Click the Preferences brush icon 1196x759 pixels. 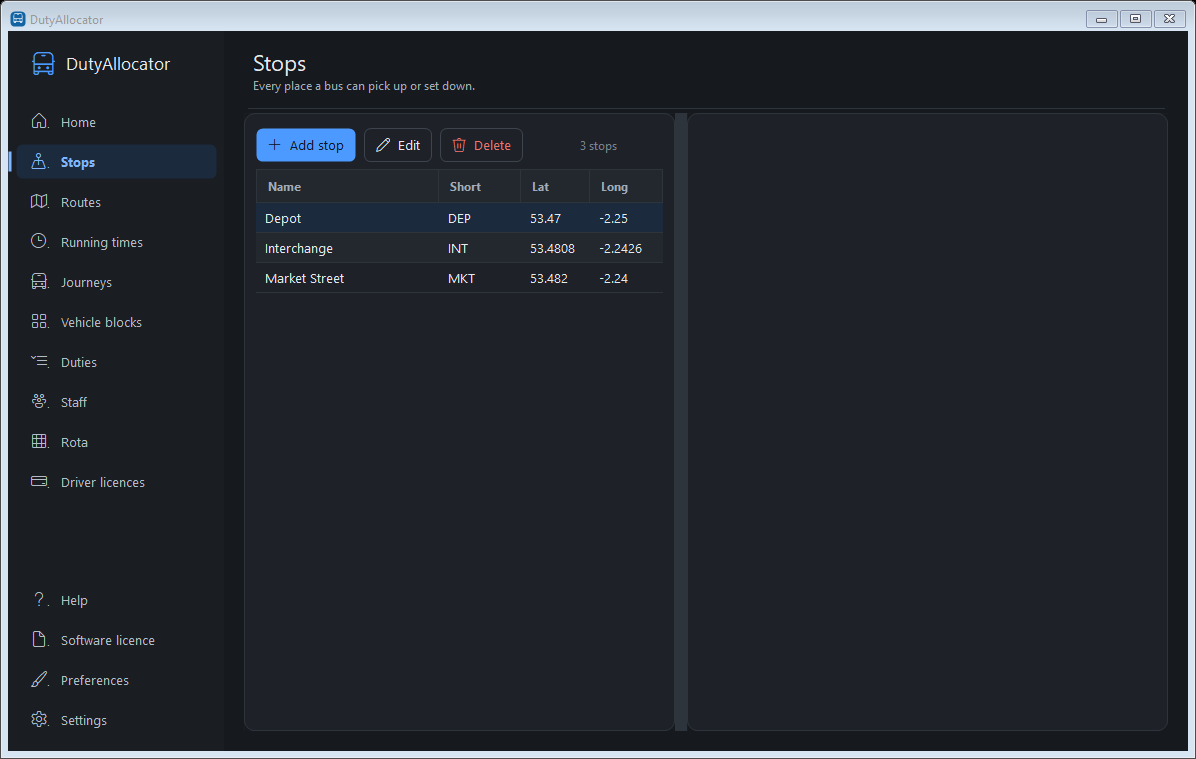[x=39, y=679]
